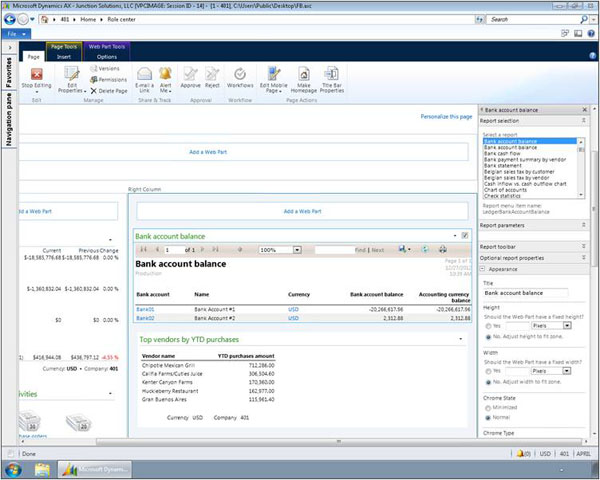Select Normal chrome state
600x480 pixels.
[488, 418]
